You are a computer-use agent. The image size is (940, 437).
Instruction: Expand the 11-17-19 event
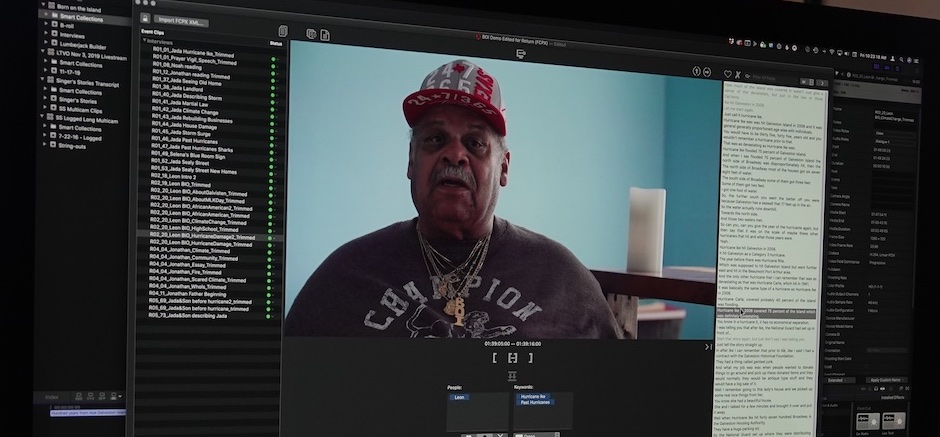[46, 71]
